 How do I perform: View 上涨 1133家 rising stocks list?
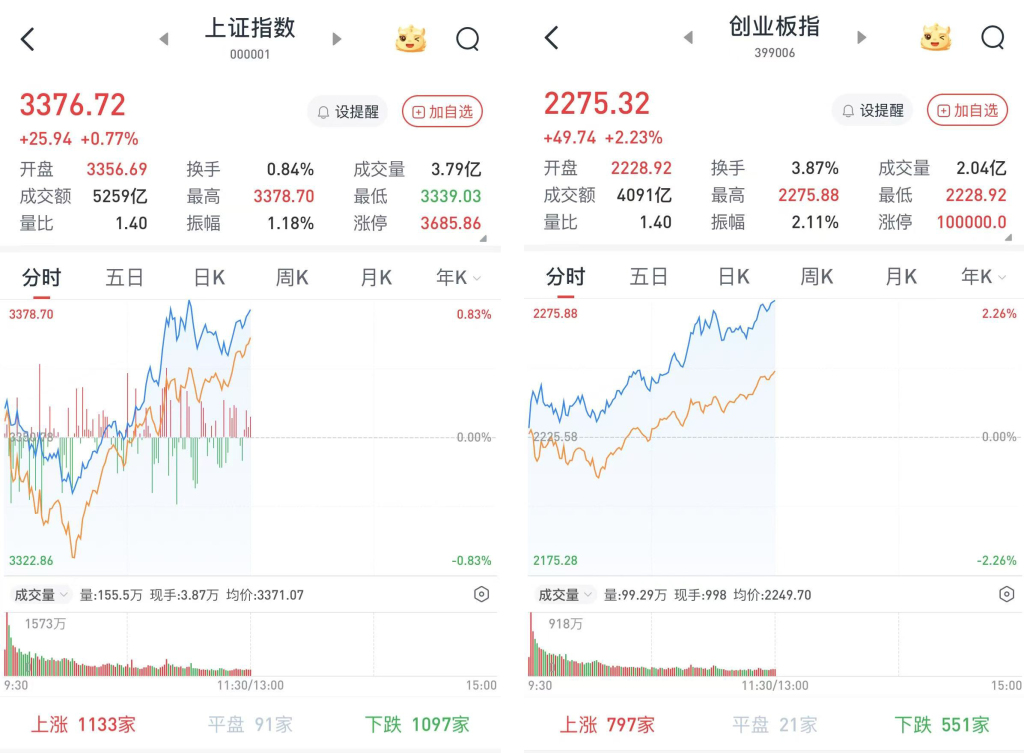[83, 724]
